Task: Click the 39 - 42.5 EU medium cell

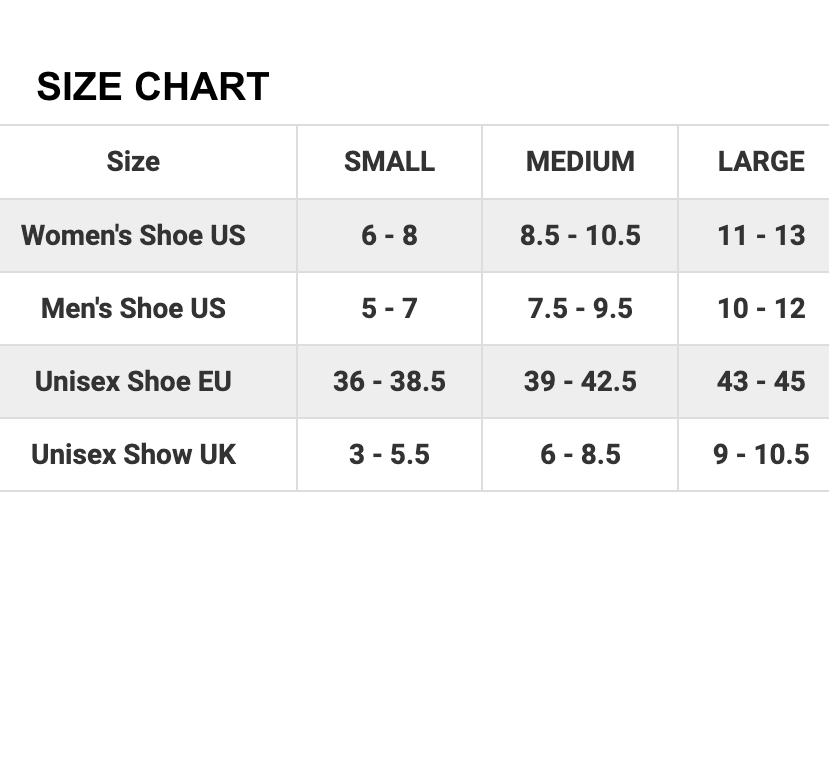Action: 580,381
